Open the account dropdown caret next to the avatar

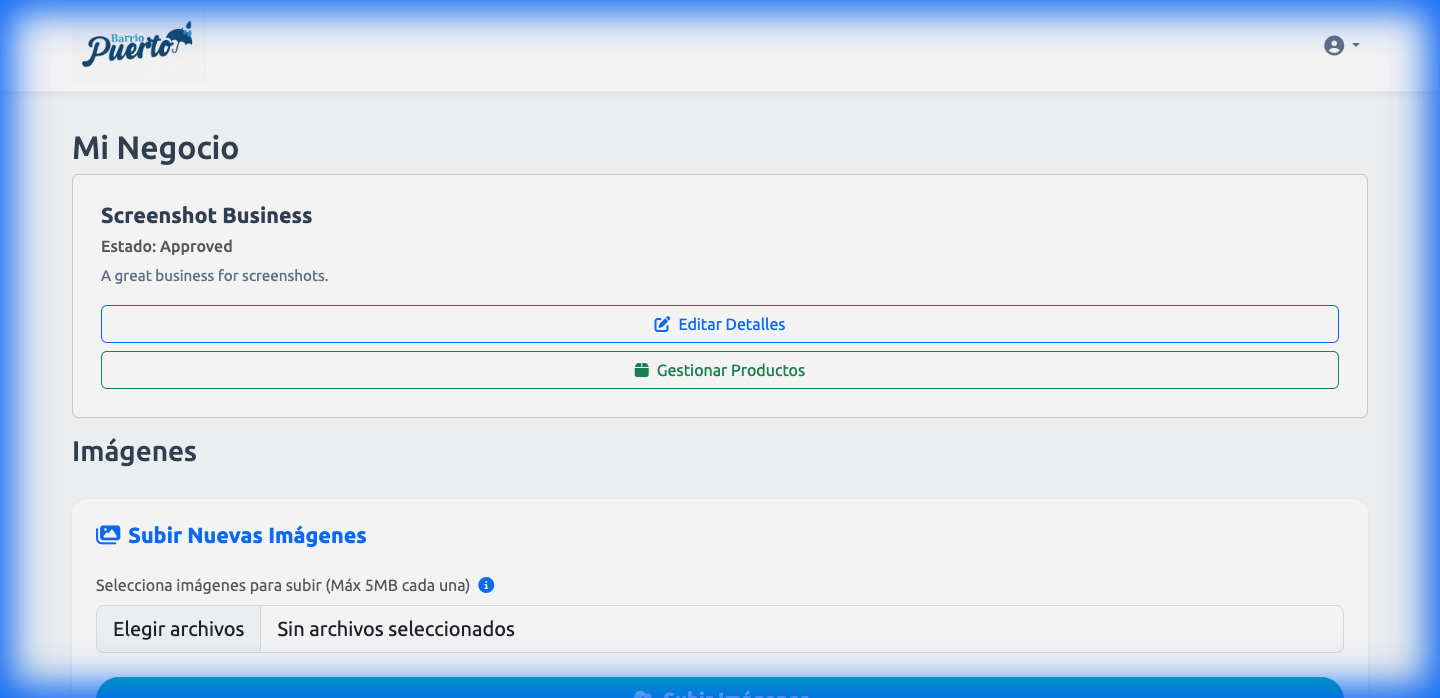point(1355,45)
